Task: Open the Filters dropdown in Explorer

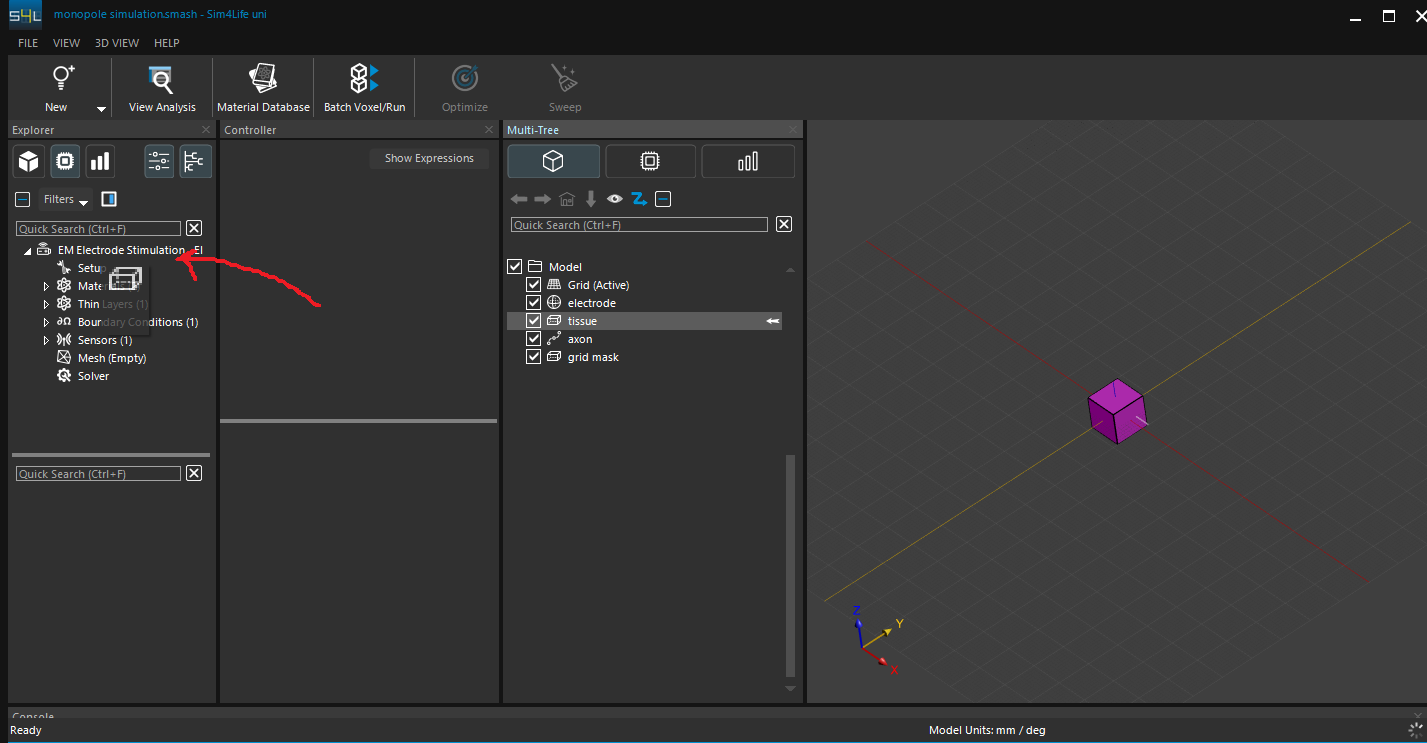Action: (x=66, y=199)
